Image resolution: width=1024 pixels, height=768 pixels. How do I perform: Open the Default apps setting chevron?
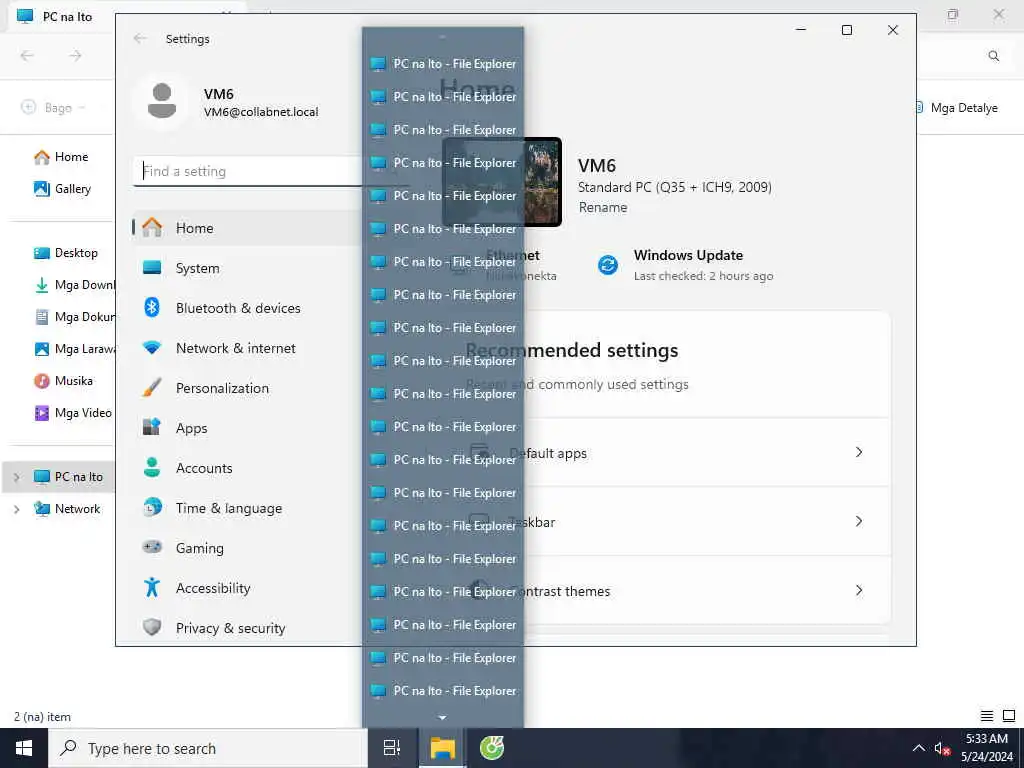(859, 453)
